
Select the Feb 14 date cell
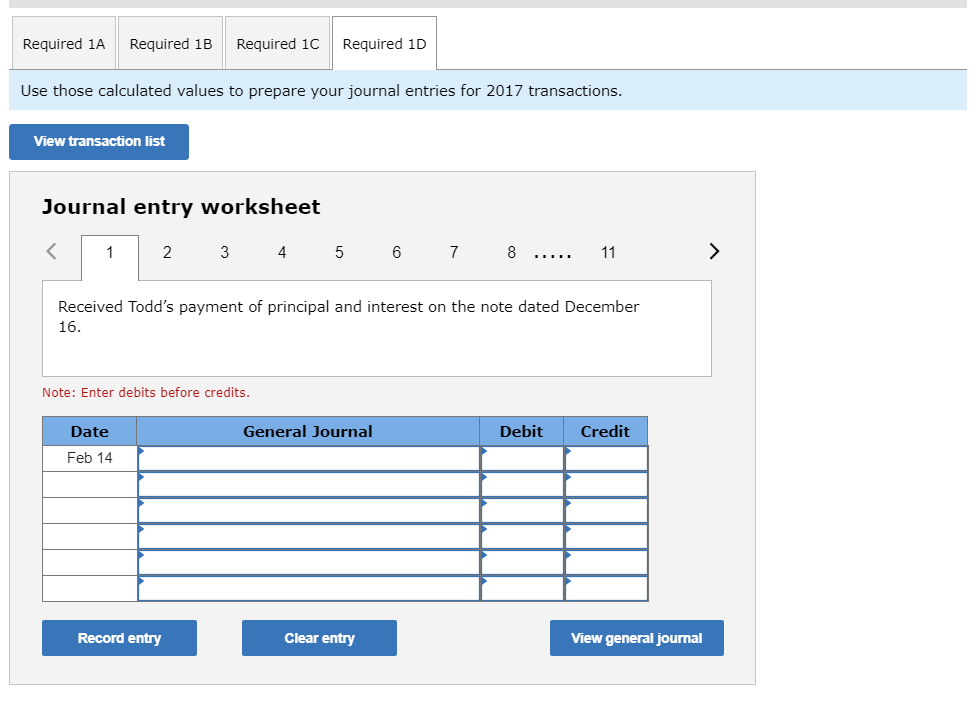click(x=88, y=458)
